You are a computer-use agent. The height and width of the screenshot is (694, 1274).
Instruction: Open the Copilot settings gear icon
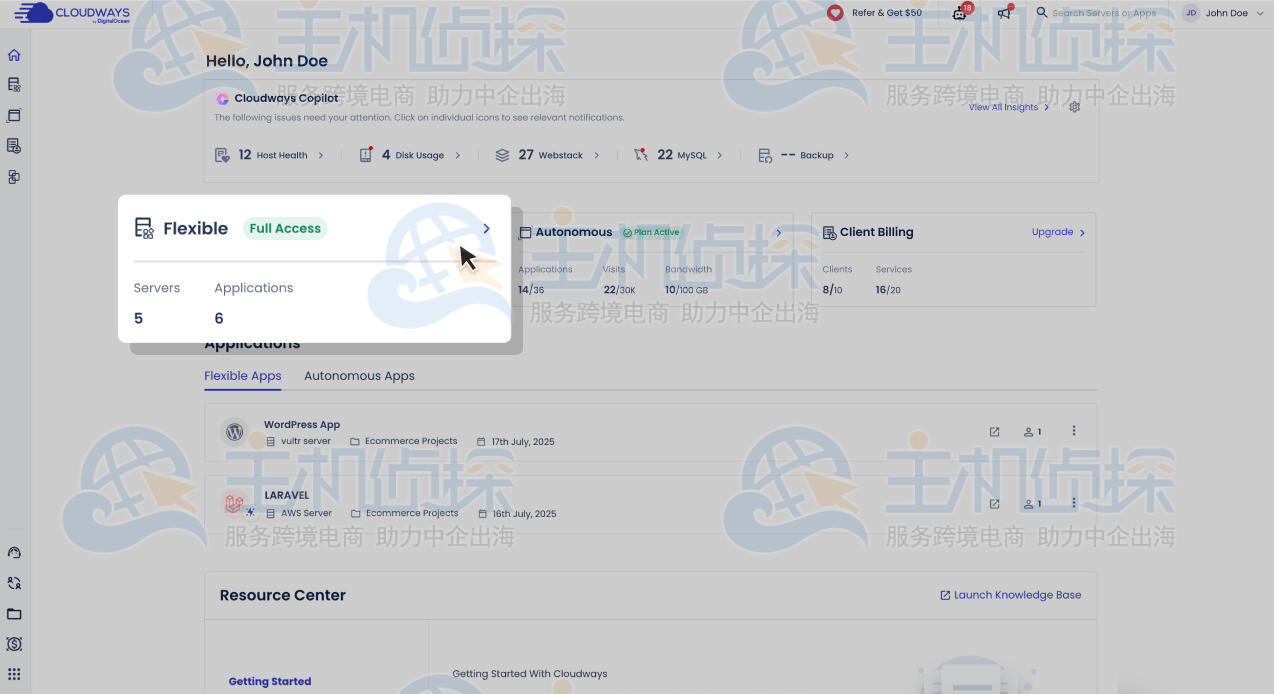coord(1075,107)
